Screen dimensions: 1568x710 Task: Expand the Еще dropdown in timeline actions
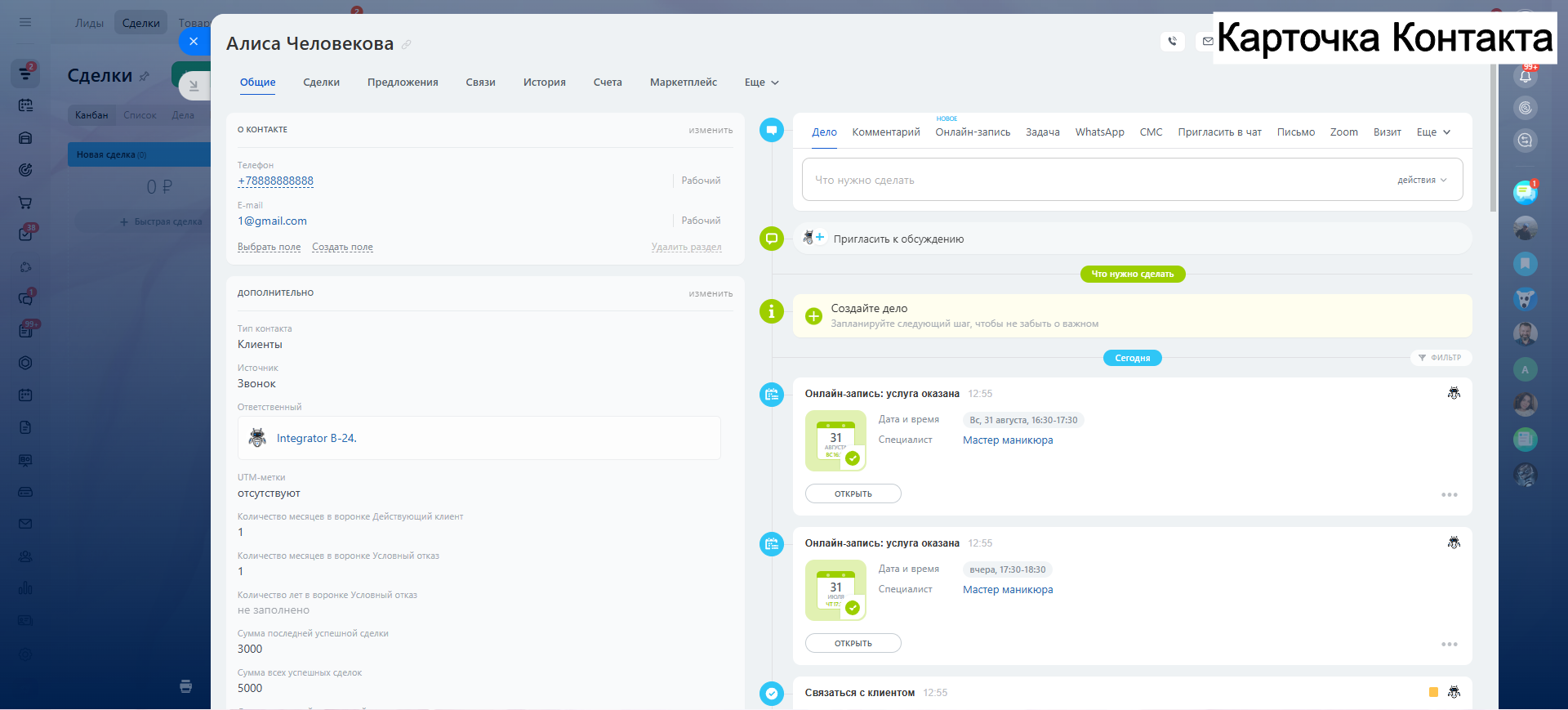click(x=1433, y=132)
